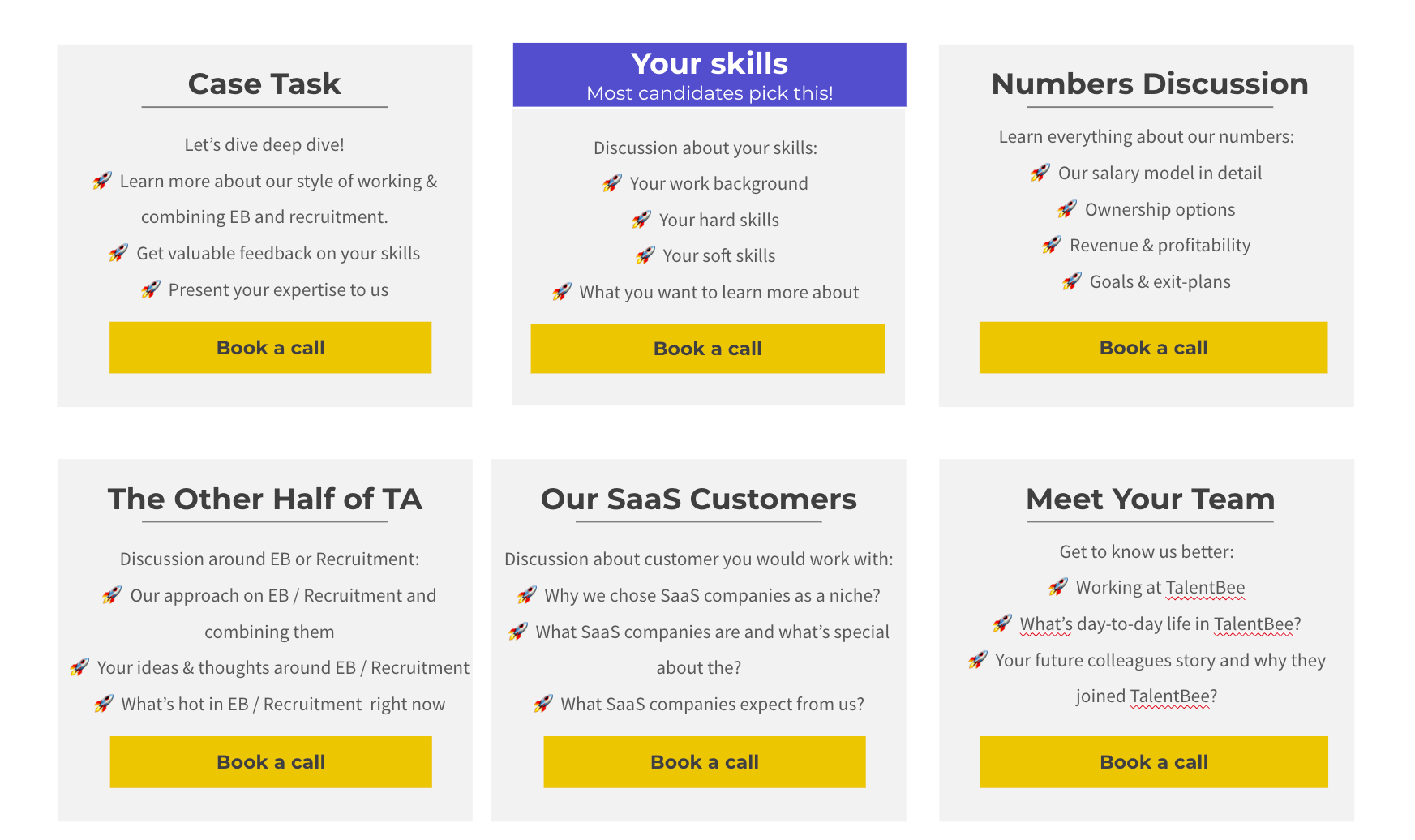Book a call for Case Task

click(270, 348)
